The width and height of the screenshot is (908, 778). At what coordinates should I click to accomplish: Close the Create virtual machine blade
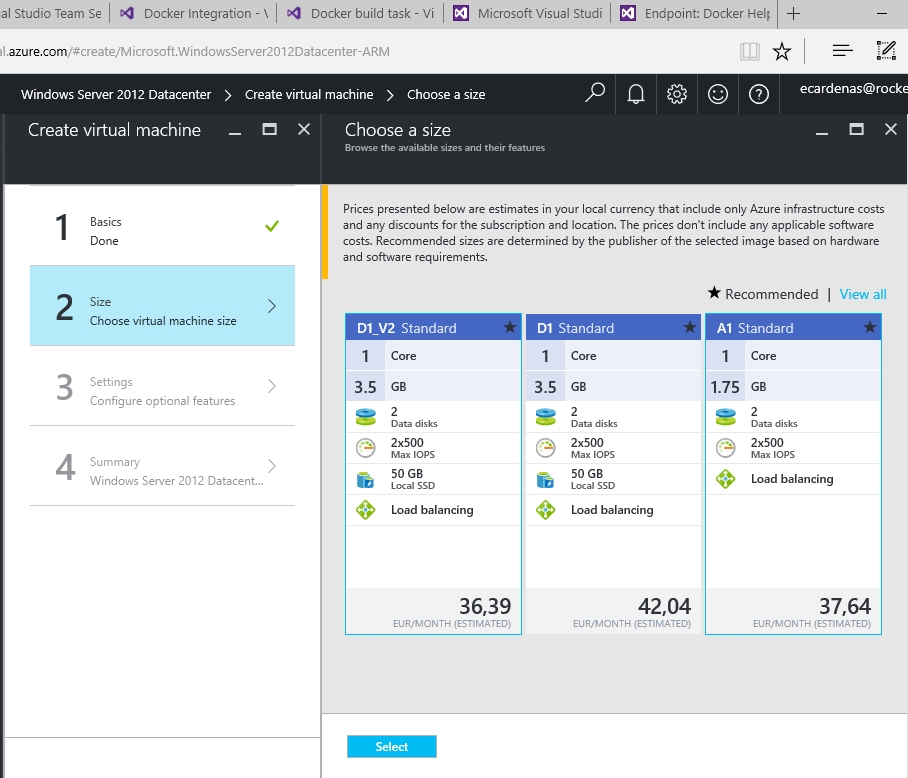[304, 129]
